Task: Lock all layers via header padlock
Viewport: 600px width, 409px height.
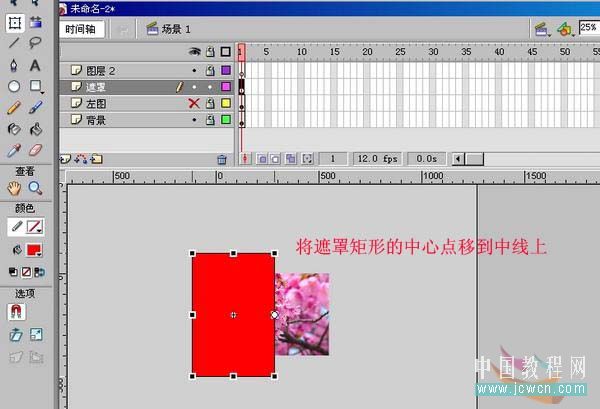Action: point(210,52)
